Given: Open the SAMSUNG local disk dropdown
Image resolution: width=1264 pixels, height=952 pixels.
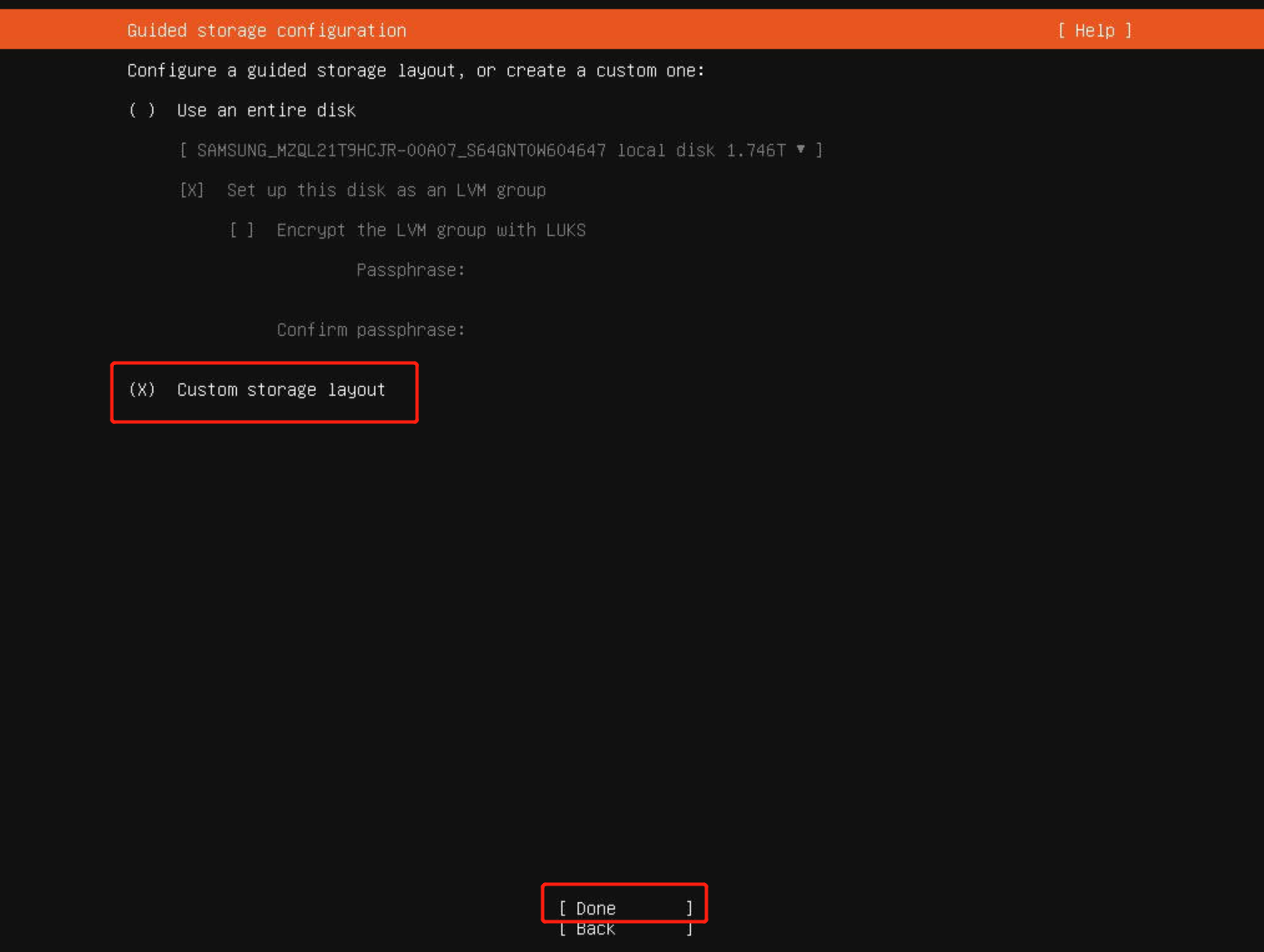Looking at the screenshot, I should pos(501,150).
